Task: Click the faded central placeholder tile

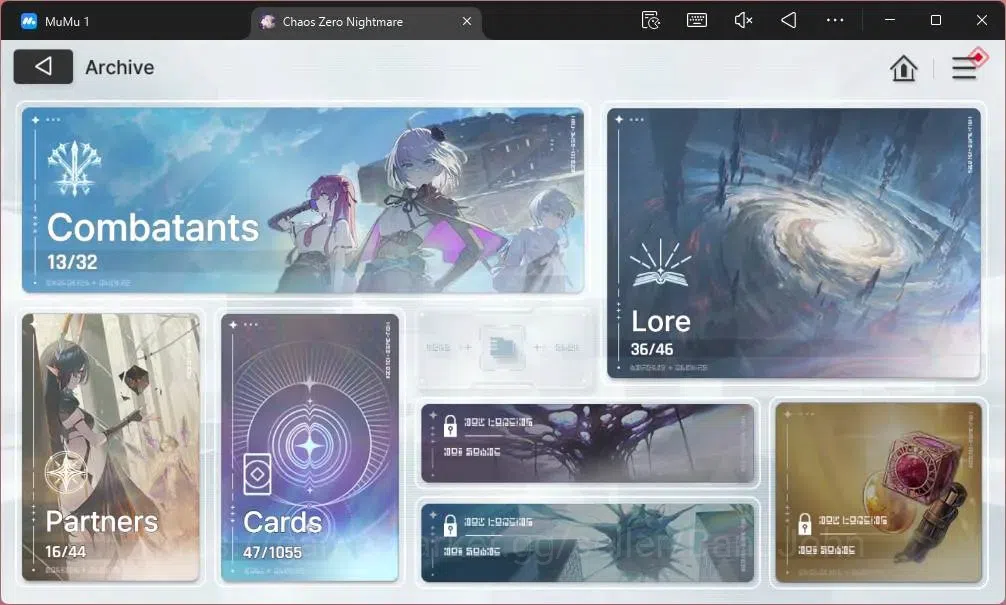Action: coord(504,348)
